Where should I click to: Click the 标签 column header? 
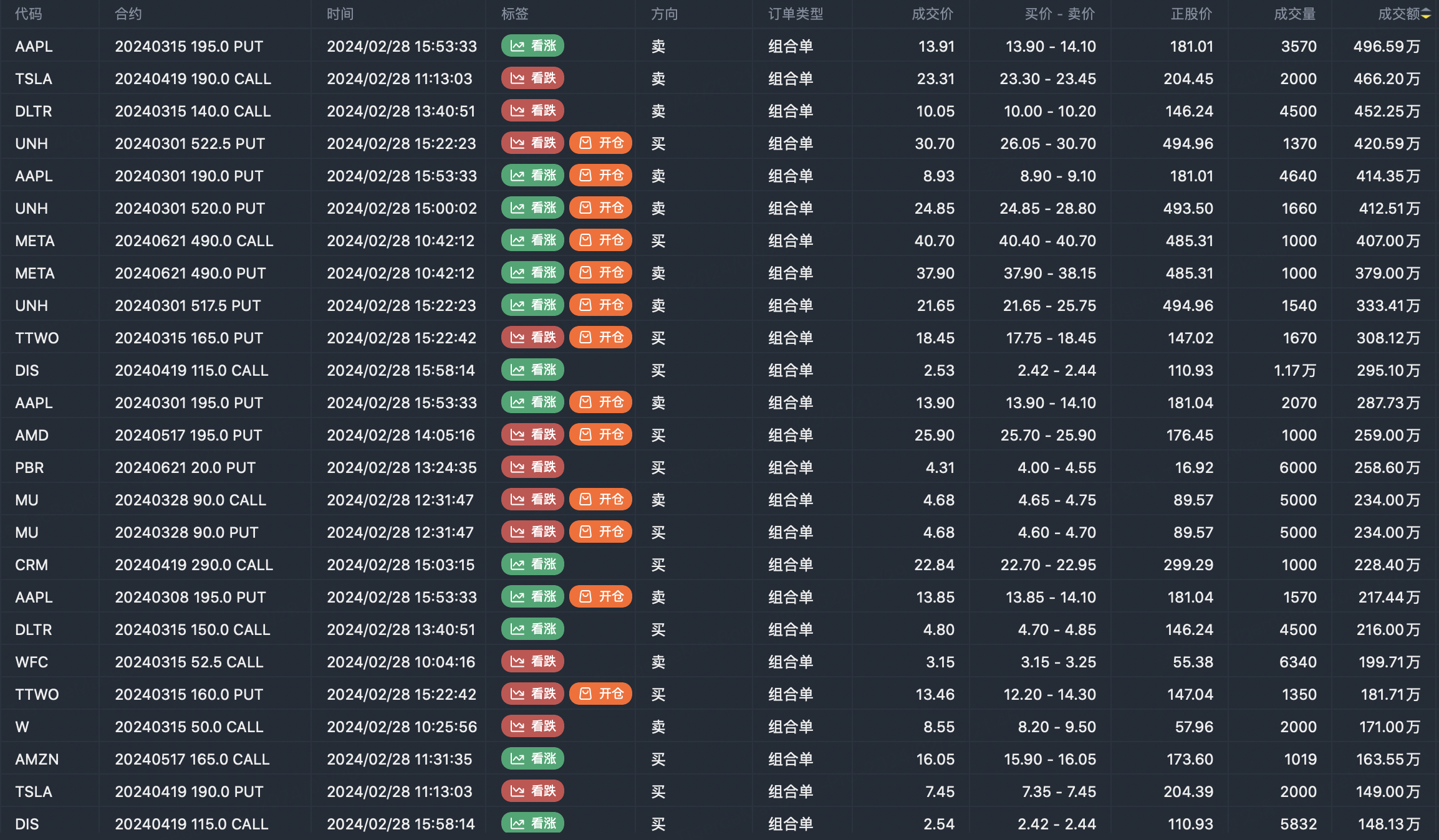[515, 14]
